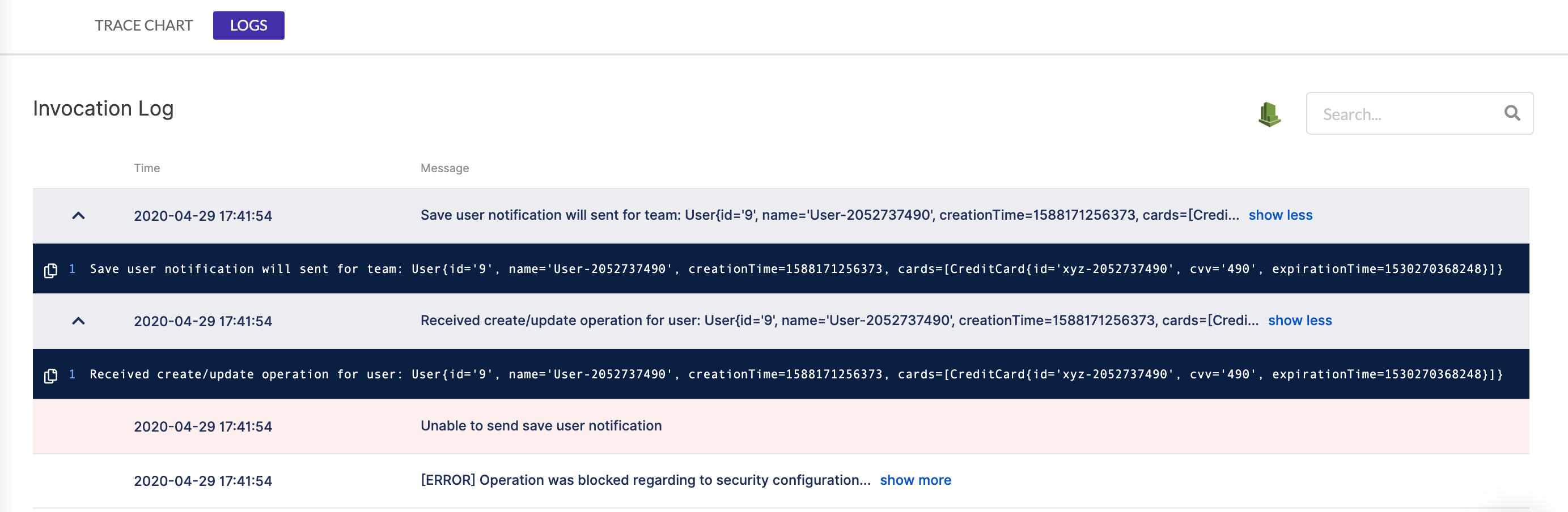Click the timestamp of the 'Received create/update' row
Screen dimensions: 1568x512
click(203, 321)
